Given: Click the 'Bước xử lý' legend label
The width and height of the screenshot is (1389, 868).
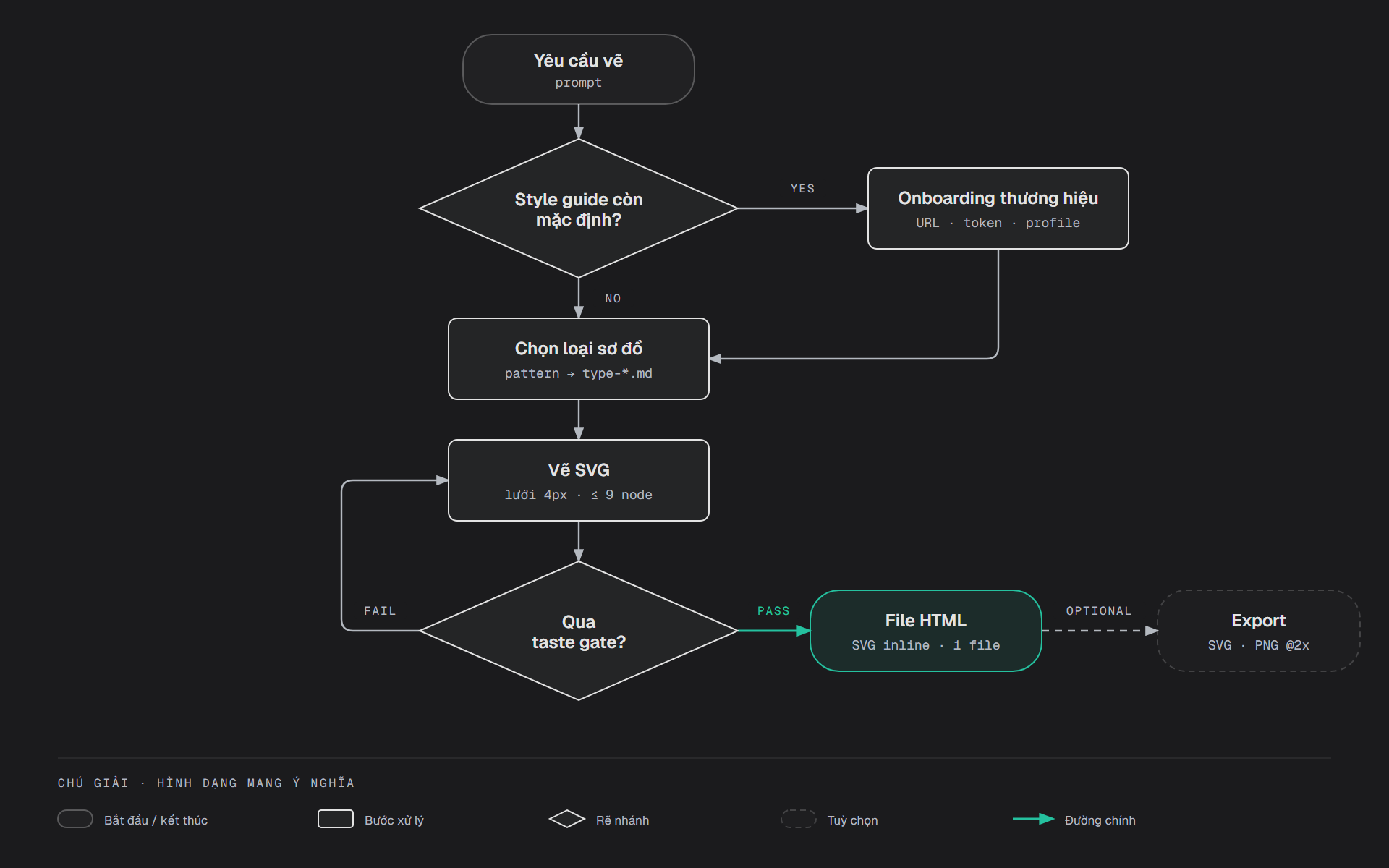Looking at the screenshot, I should (394, 820).
